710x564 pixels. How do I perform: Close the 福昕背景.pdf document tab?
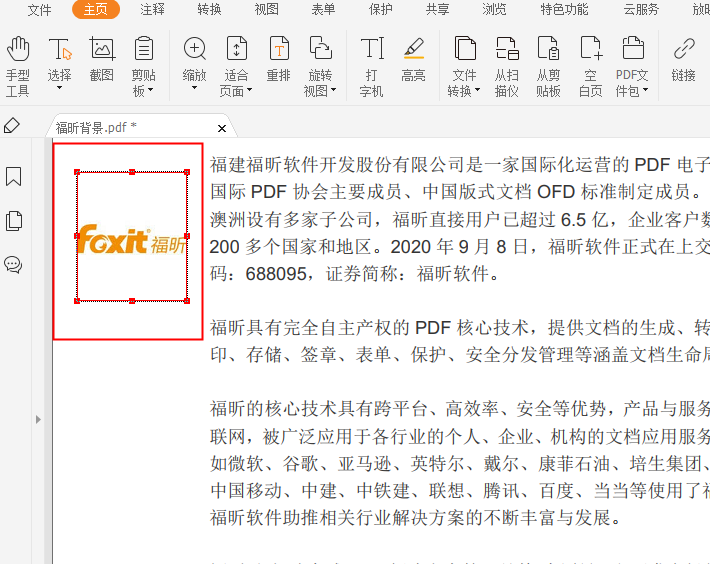[222, 129]
